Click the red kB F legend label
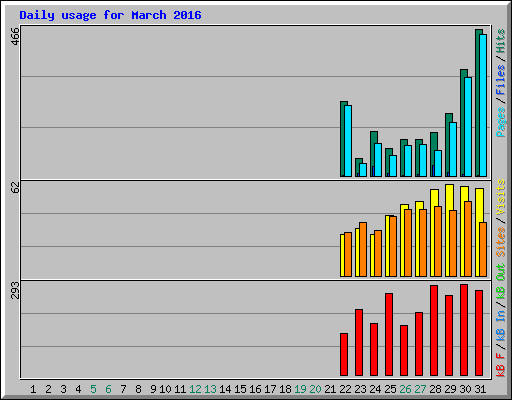This screenshot has height=400, width=512. coord(500,365)
